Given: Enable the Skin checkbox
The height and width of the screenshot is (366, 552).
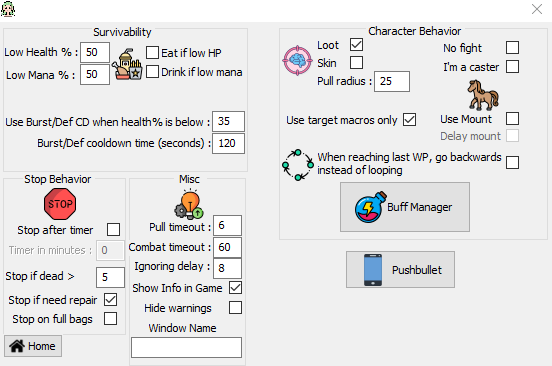Looking at the screenshot, I should click(x=356, y=63).
